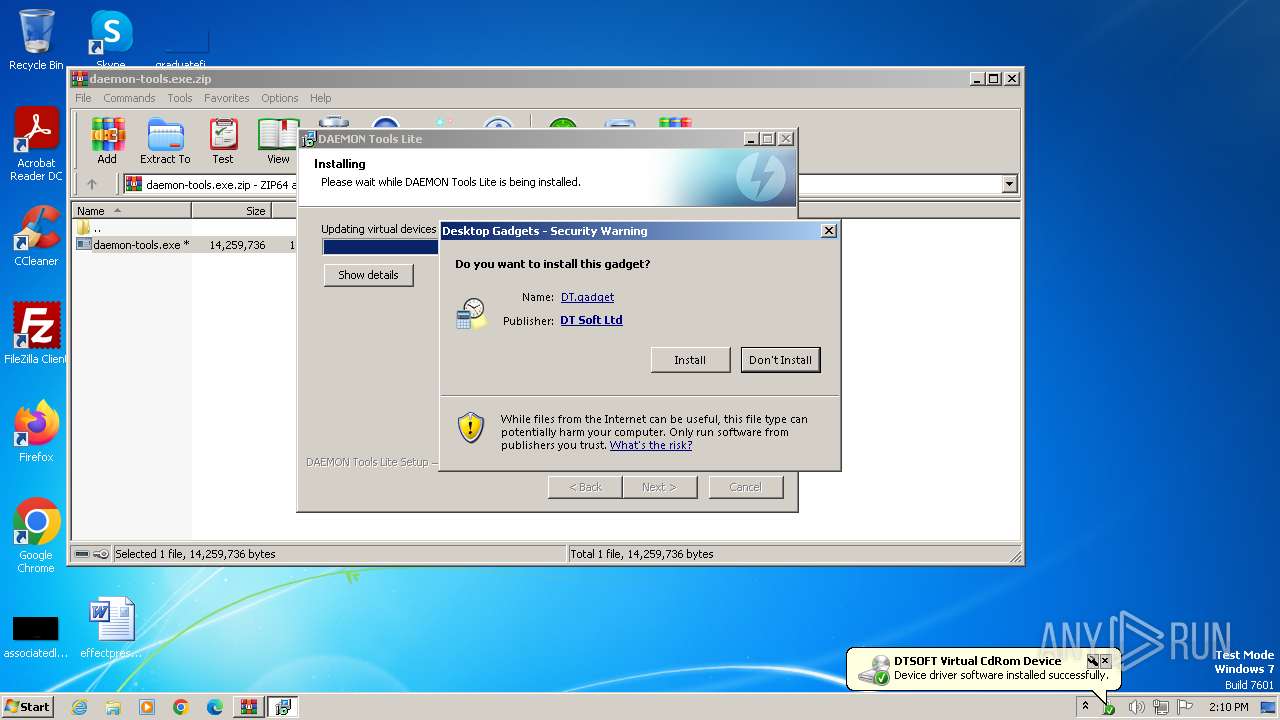Click the Windows Start button
Screen dimensions: 1280x720
coord(28,707)
